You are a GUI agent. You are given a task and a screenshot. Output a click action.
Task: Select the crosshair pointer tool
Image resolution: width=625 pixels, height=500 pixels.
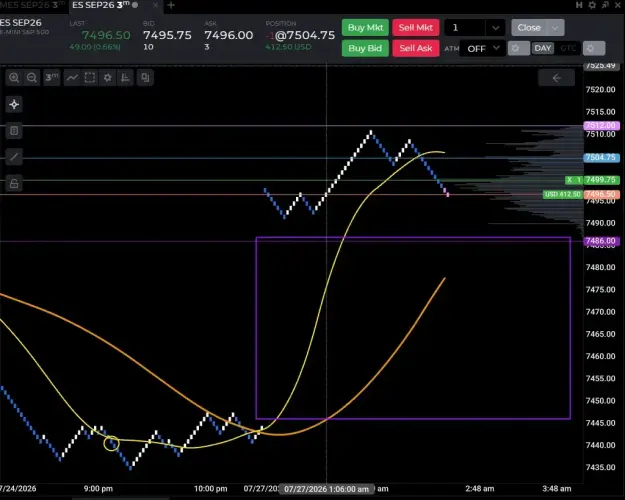click(14, 104)
